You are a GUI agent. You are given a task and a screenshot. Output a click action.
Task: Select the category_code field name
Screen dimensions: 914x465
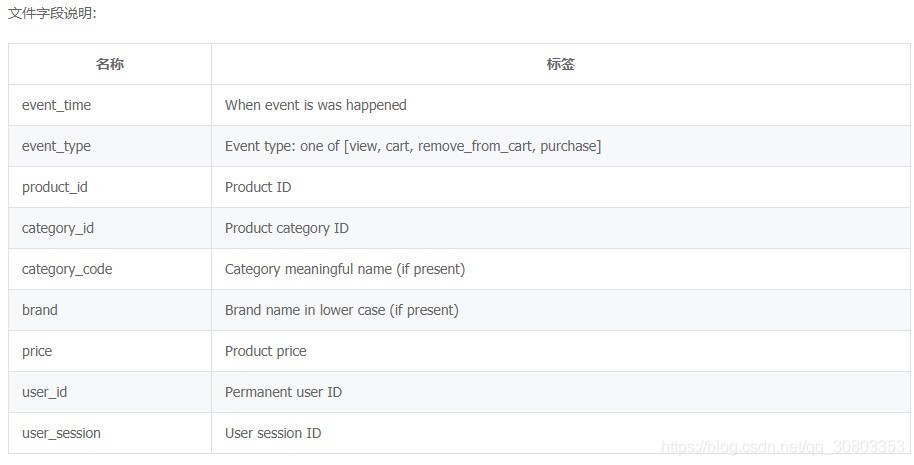(x=67, y=269)
